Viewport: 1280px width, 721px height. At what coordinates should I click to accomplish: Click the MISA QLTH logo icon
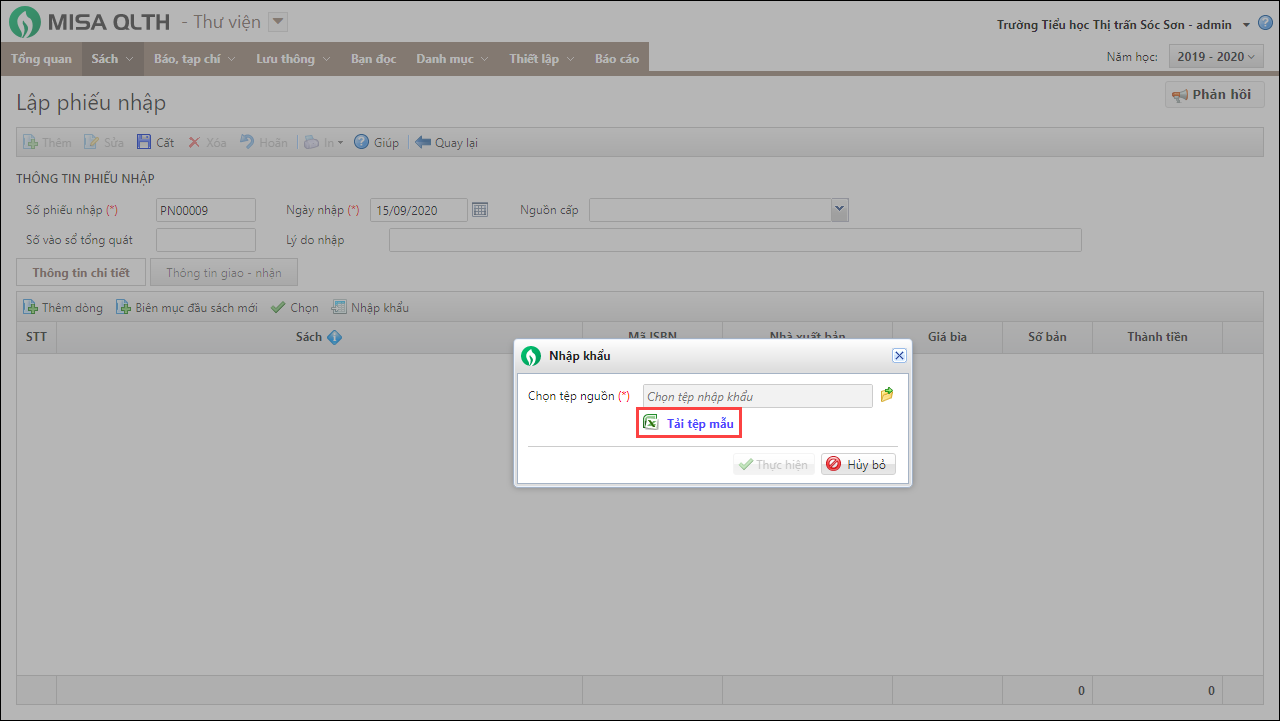25,22
